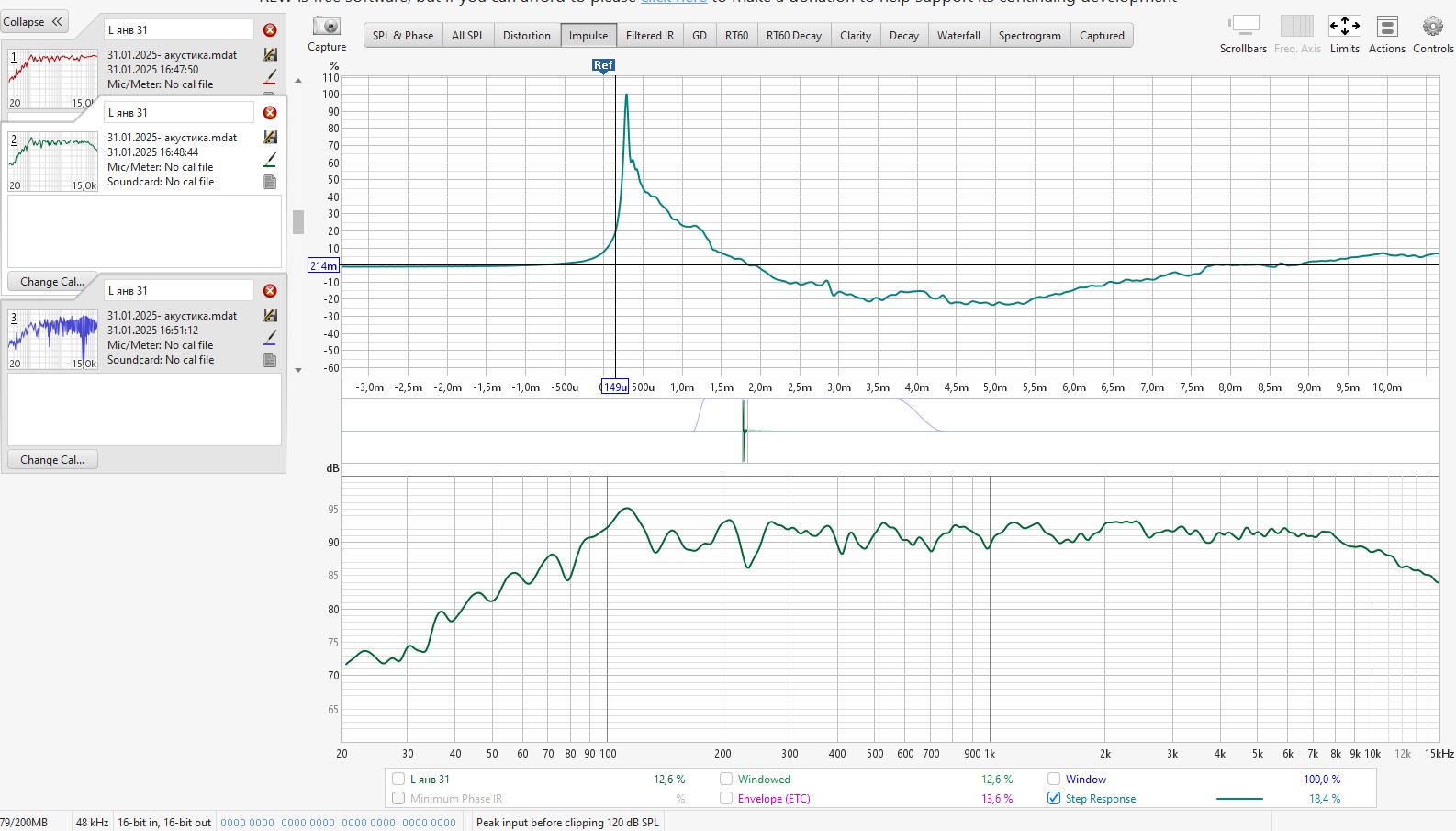The width and height of the screenshot is (1456, 831).
Task: Click measurement list scroll up arrow
Action: [x=297, y=81]
